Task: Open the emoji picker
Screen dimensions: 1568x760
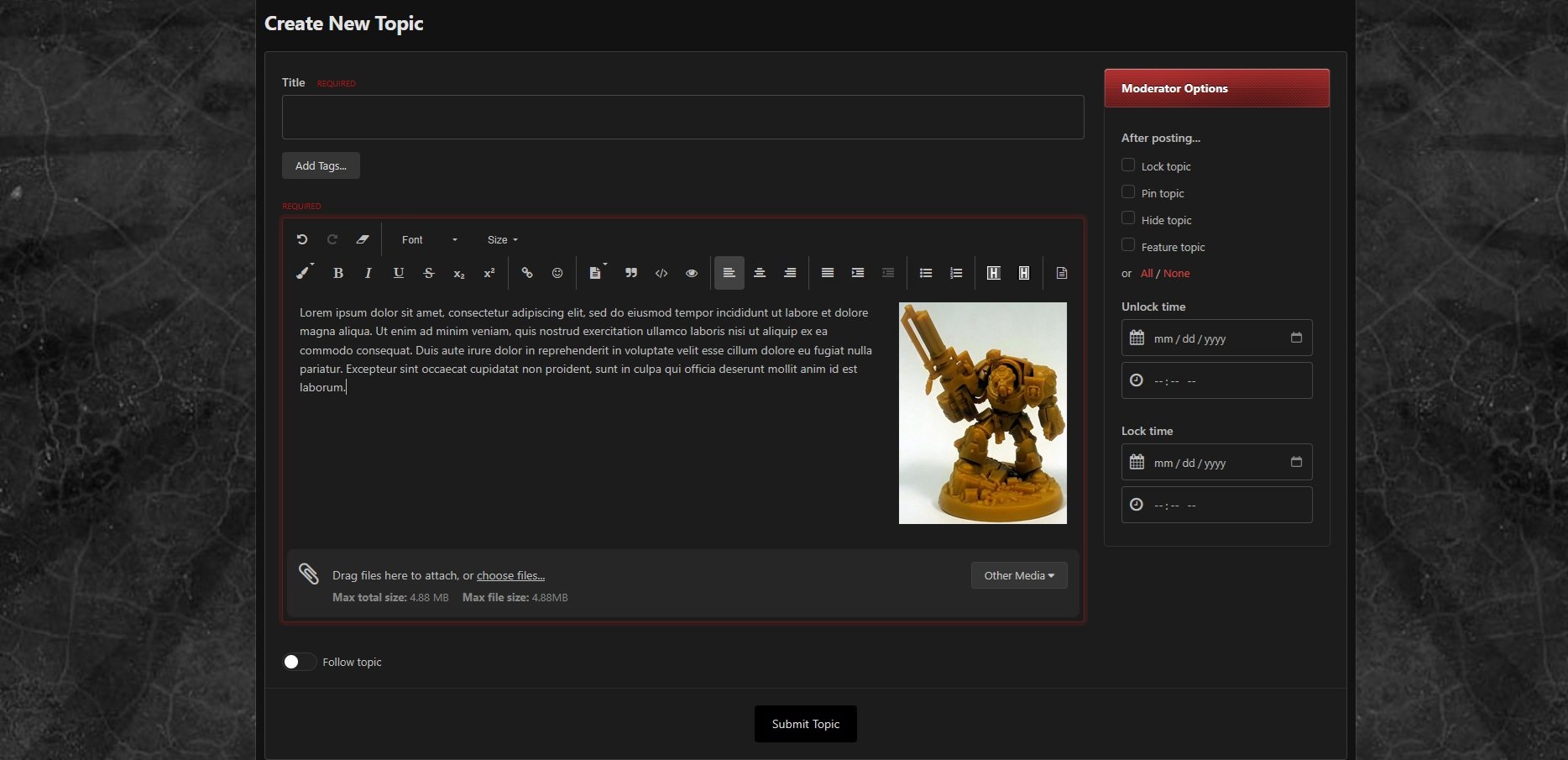Action: pos(557,273)
